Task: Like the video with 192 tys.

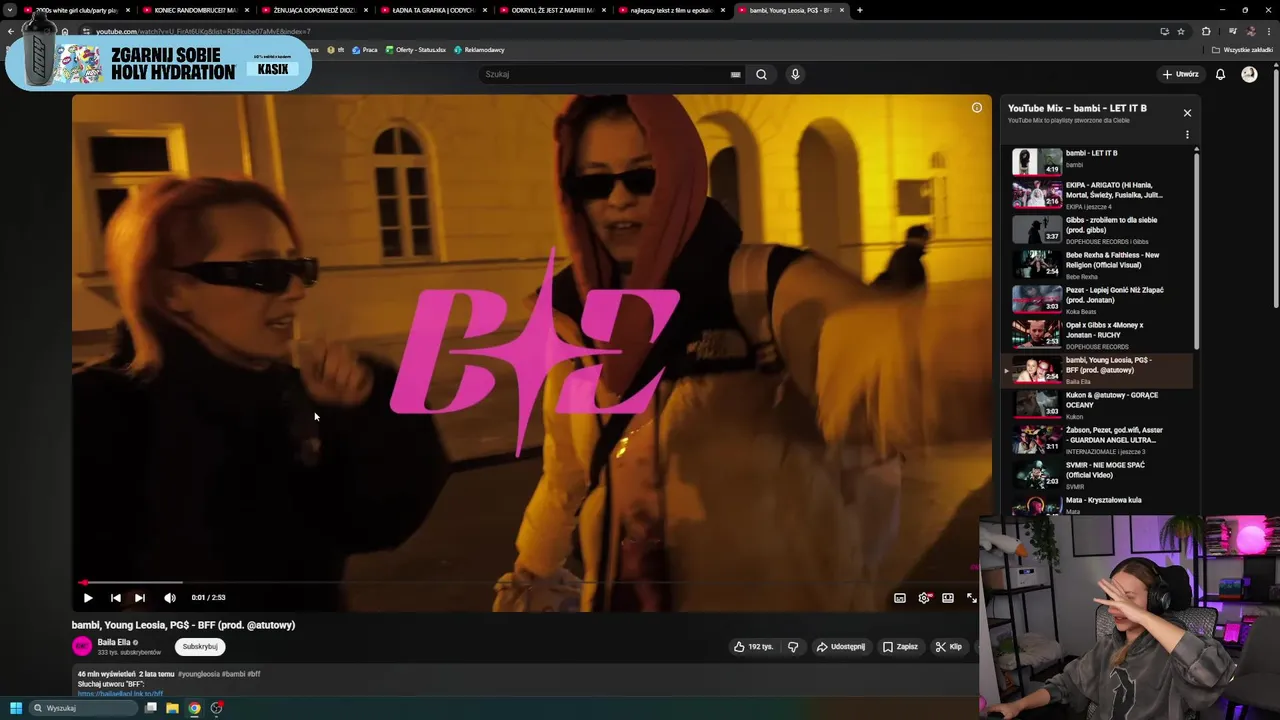Action: [x=754, y=647]
